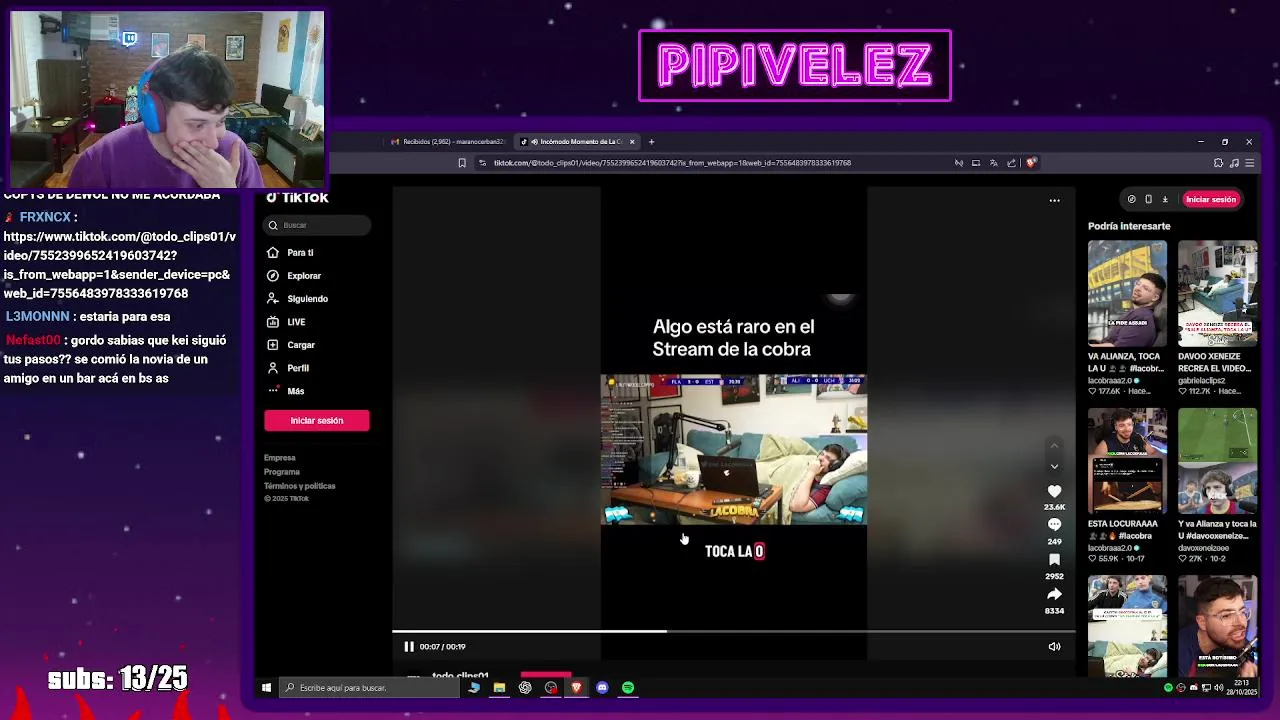1280x720 pixels.
Task: Focus the TikTok Buscar search field
Action: [318, 225]
